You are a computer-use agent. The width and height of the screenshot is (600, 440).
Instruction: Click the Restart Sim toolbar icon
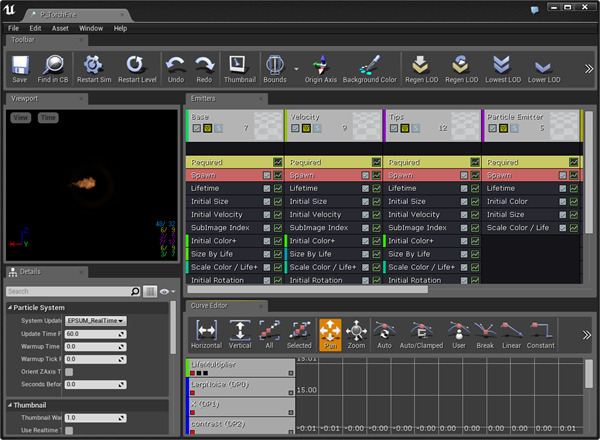(x=93, y=65)
